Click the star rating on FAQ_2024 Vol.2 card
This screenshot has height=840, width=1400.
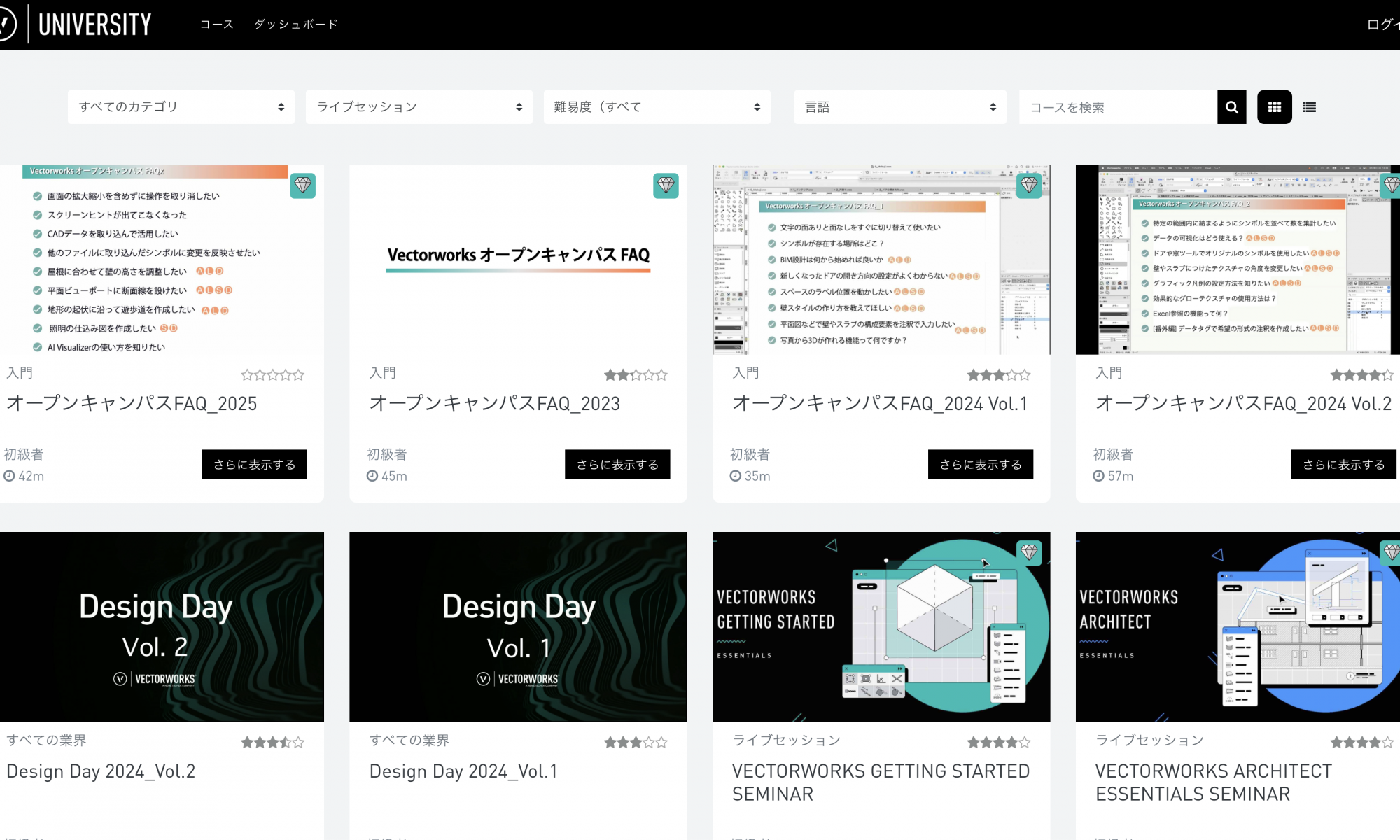tap(1362, 375)
